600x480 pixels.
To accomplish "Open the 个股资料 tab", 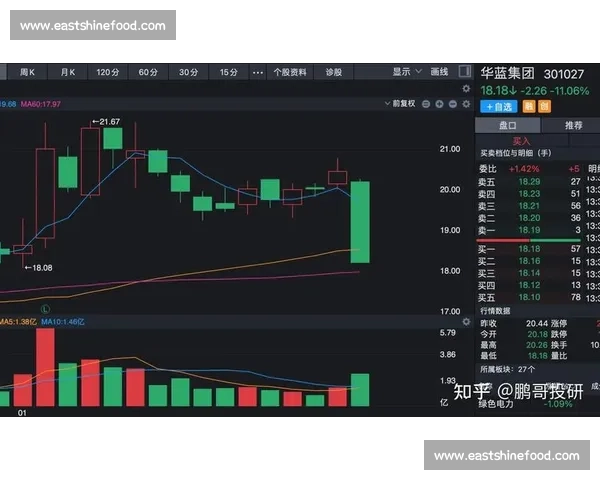I will pos(290,72).
